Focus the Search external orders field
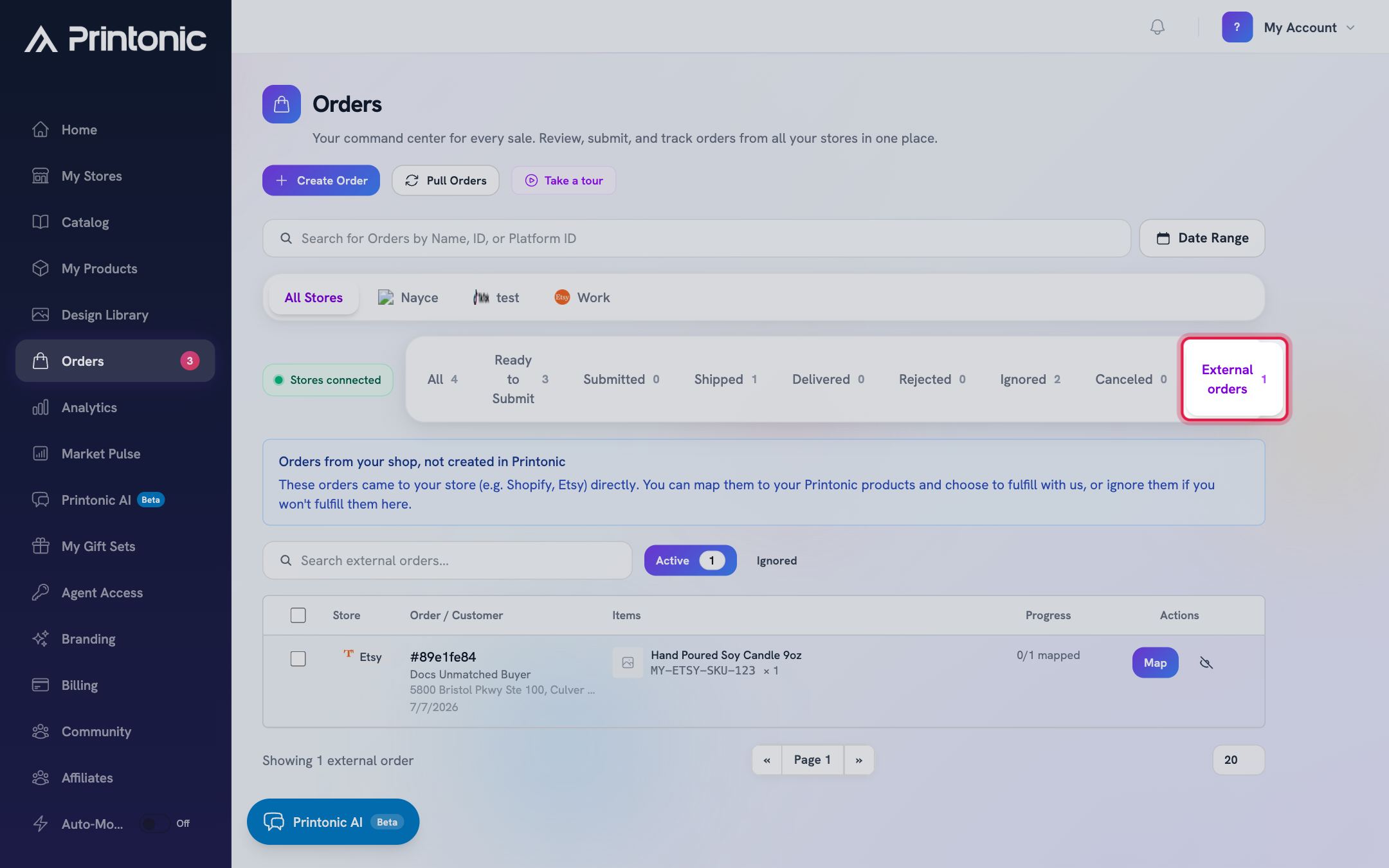This screenshot has width=1389, height=868. point(448,561)
